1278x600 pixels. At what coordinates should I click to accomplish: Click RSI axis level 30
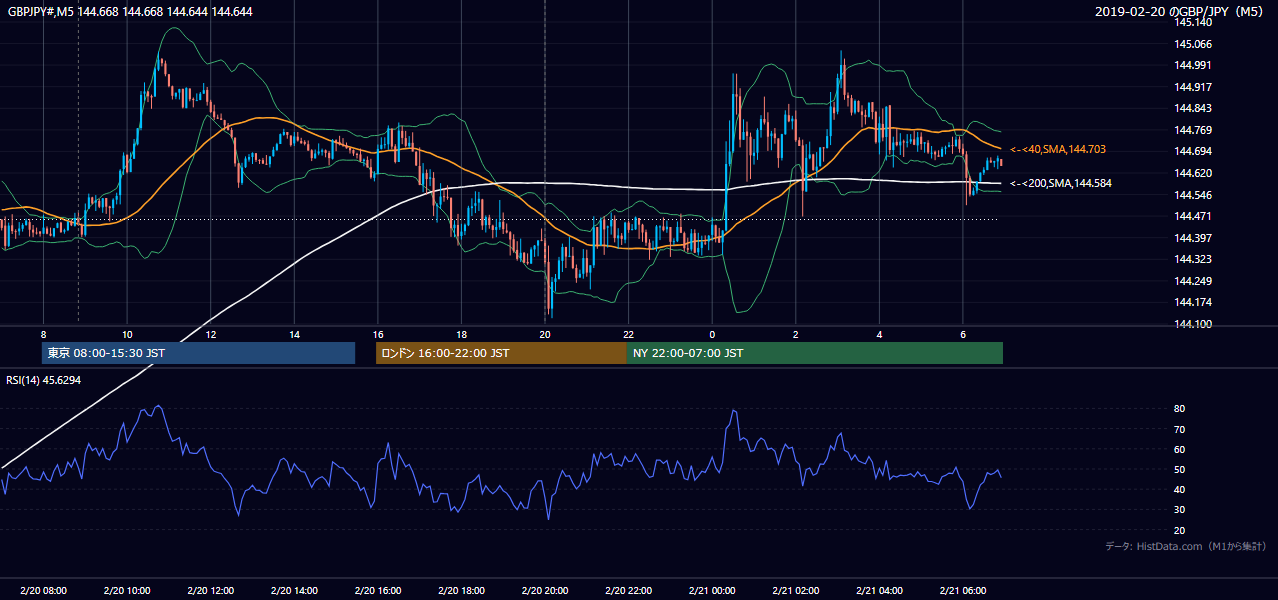pos(1180,510)
